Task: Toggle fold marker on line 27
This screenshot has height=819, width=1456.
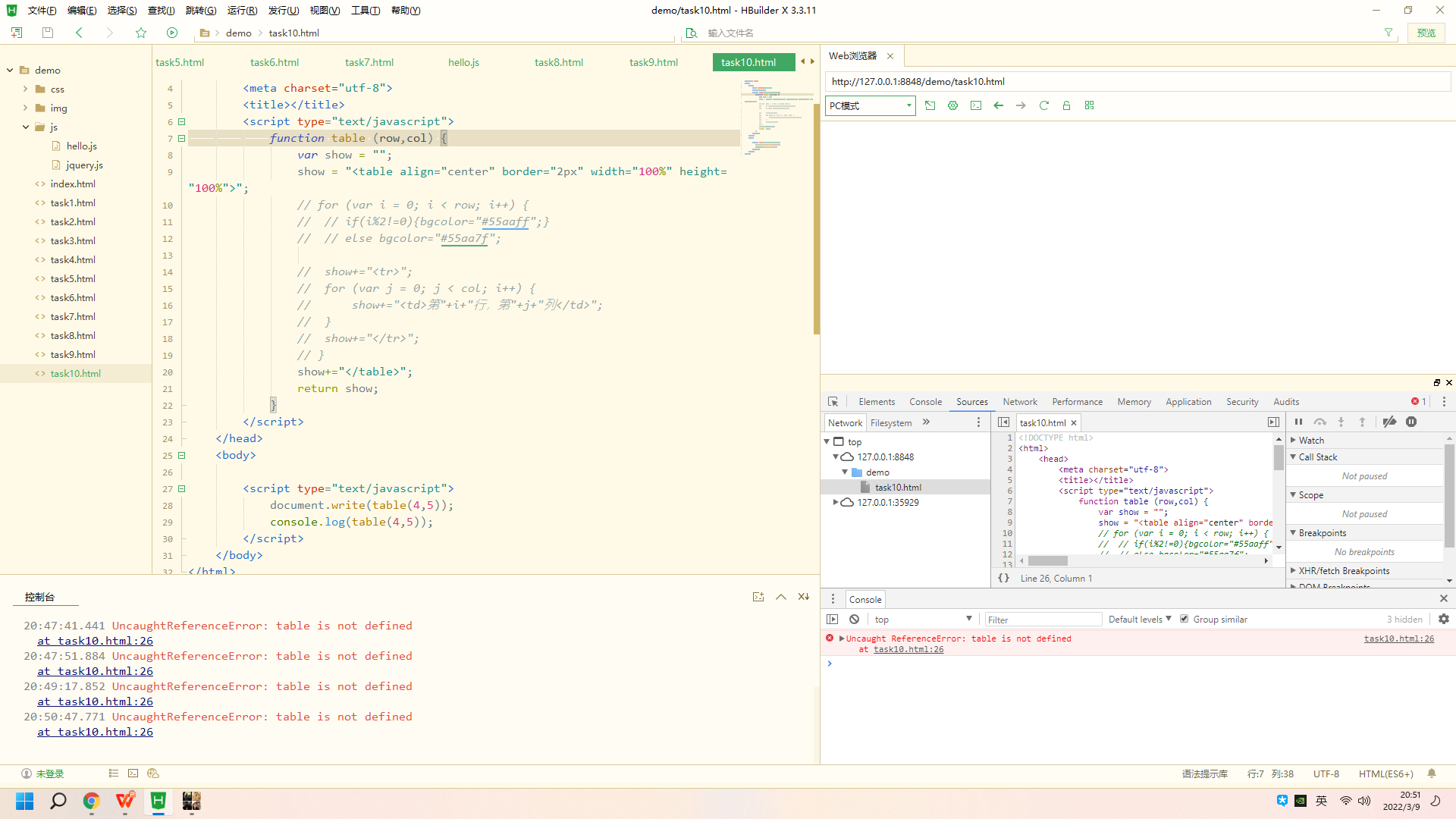Action: (x=182, y=489)
